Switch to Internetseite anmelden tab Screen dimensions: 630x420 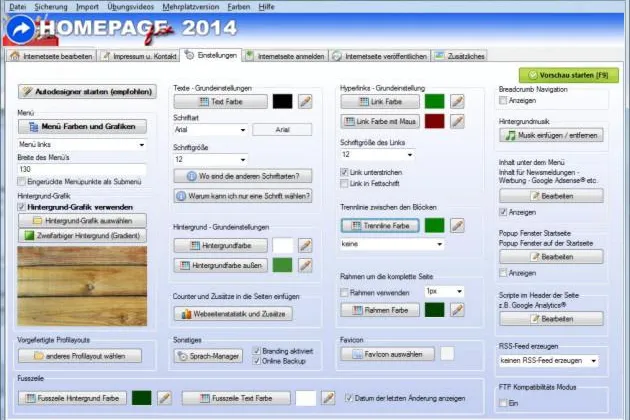click(285, 56)
